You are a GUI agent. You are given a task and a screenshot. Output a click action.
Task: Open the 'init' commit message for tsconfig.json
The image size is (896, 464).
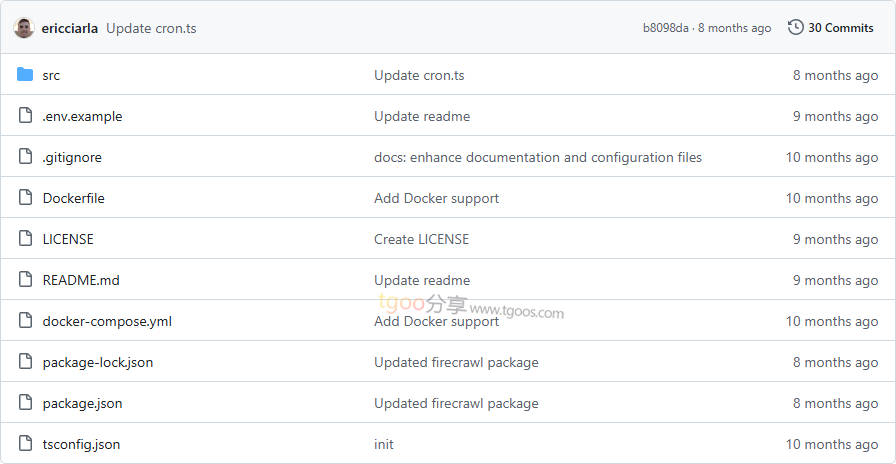pos(384,444)
